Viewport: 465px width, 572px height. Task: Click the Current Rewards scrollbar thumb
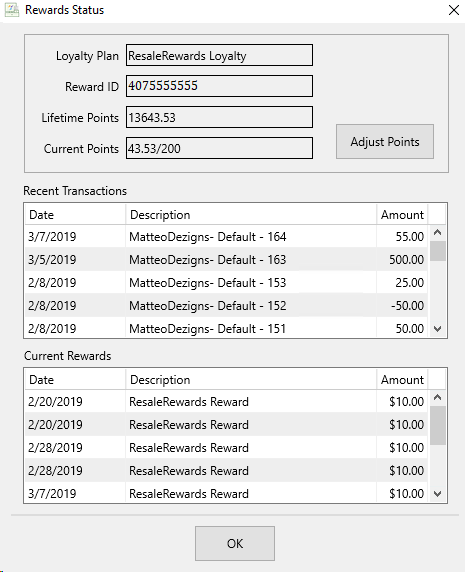pos(438,425)
